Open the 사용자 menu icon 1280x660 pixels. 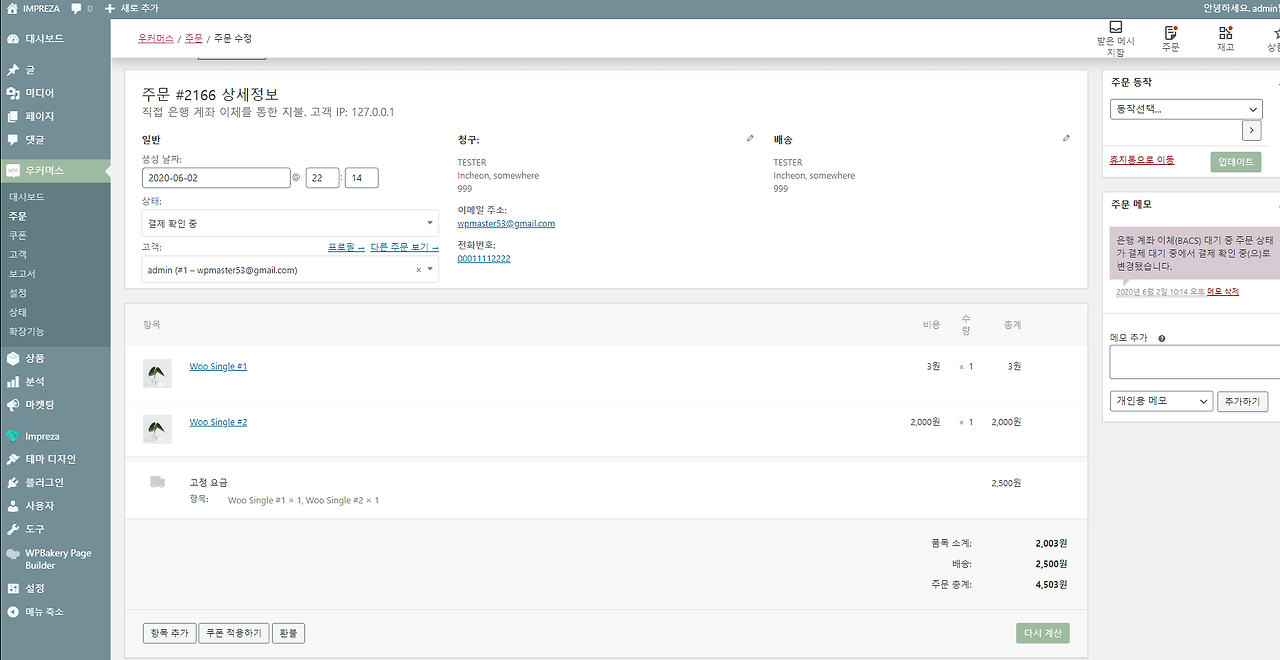pyautogui.click(x=13, y=506)
